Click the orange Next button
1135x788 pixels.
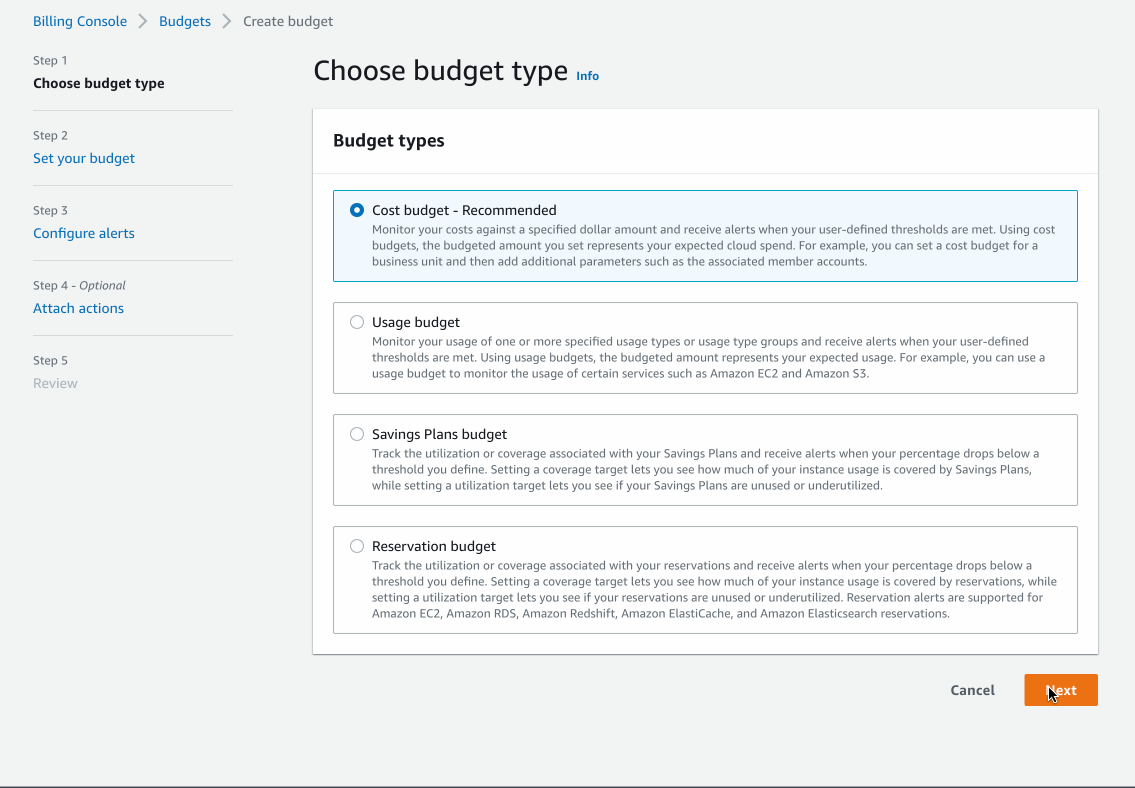pyautogui.click(x=1060, y=690)
